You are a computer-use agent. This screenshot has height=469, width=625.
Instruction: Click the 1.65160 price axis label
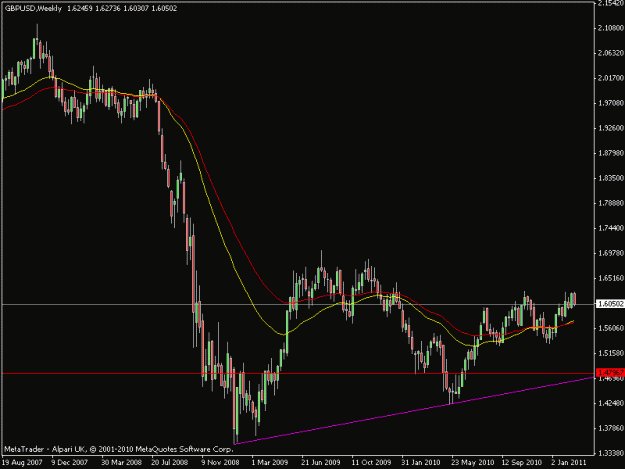pos(611,278)
